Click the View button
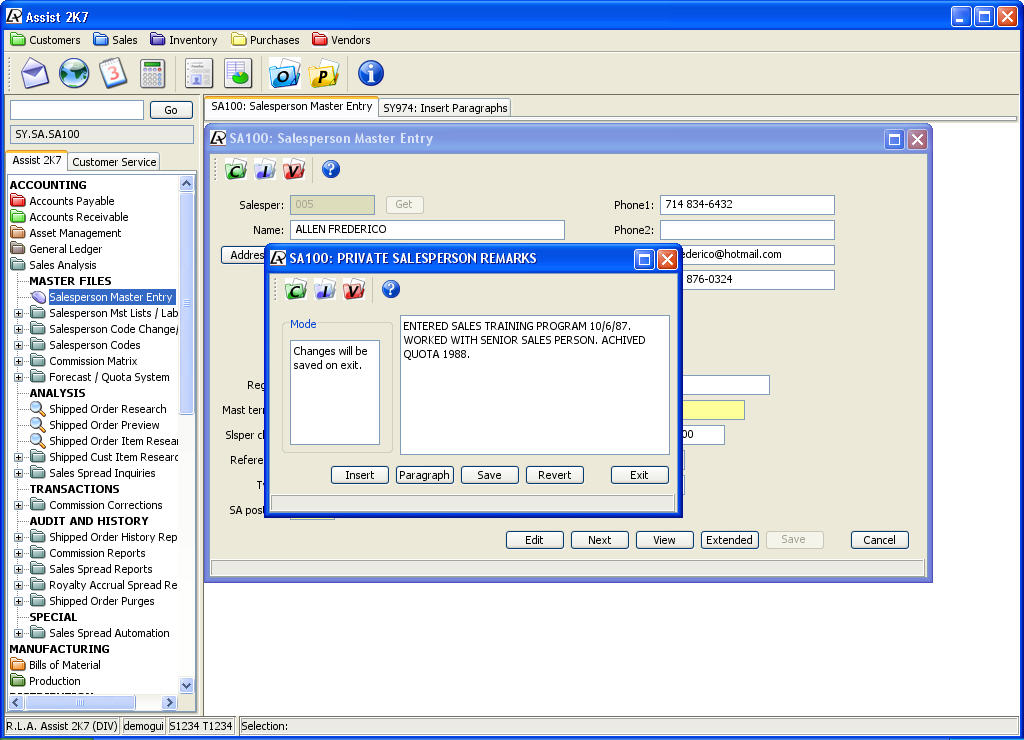1024x740 pixels. (x=664, y=540)
